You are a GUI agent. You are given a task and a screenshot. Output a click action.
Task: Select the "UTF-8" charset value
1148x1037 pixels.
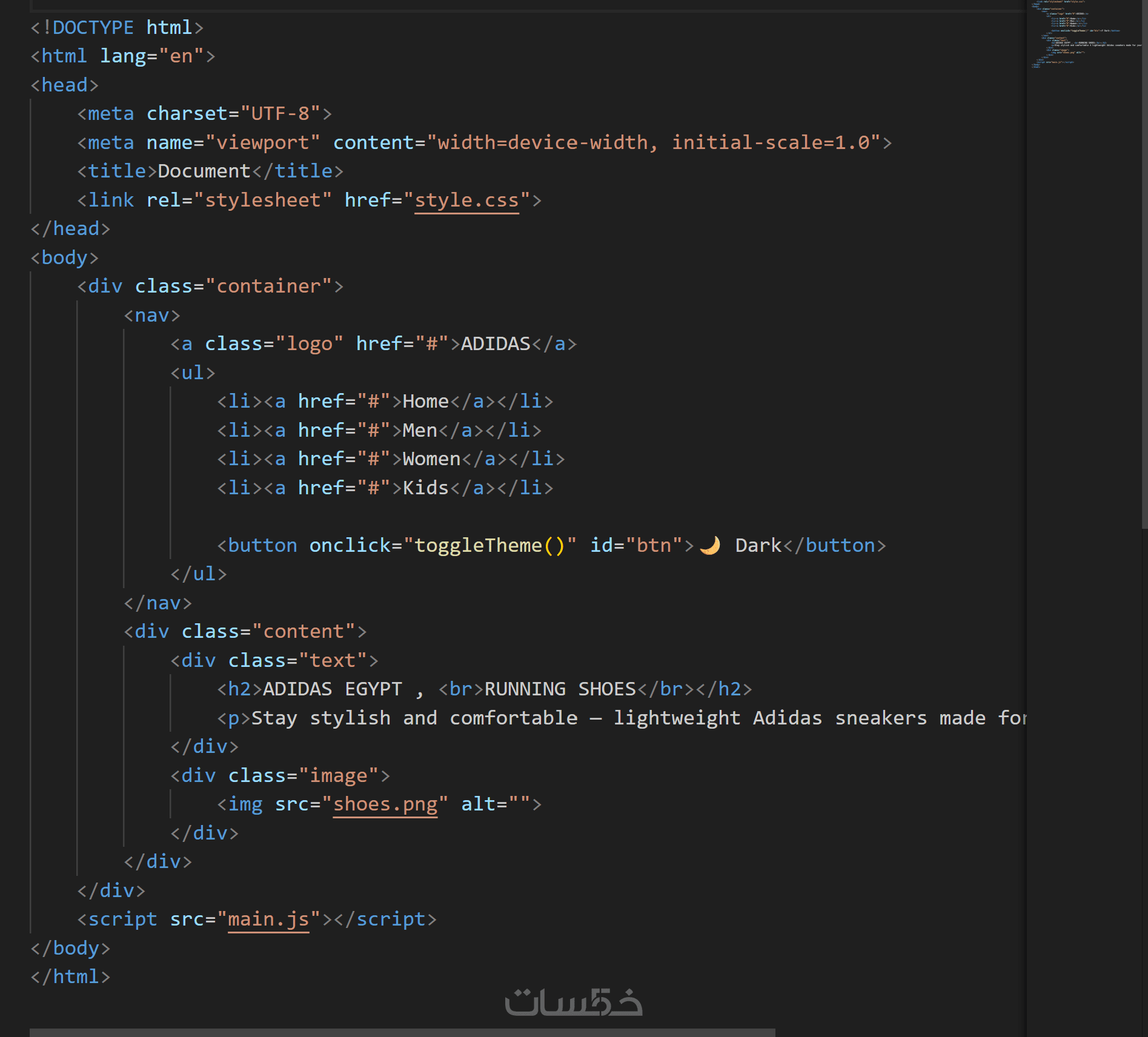pos(280,113)
